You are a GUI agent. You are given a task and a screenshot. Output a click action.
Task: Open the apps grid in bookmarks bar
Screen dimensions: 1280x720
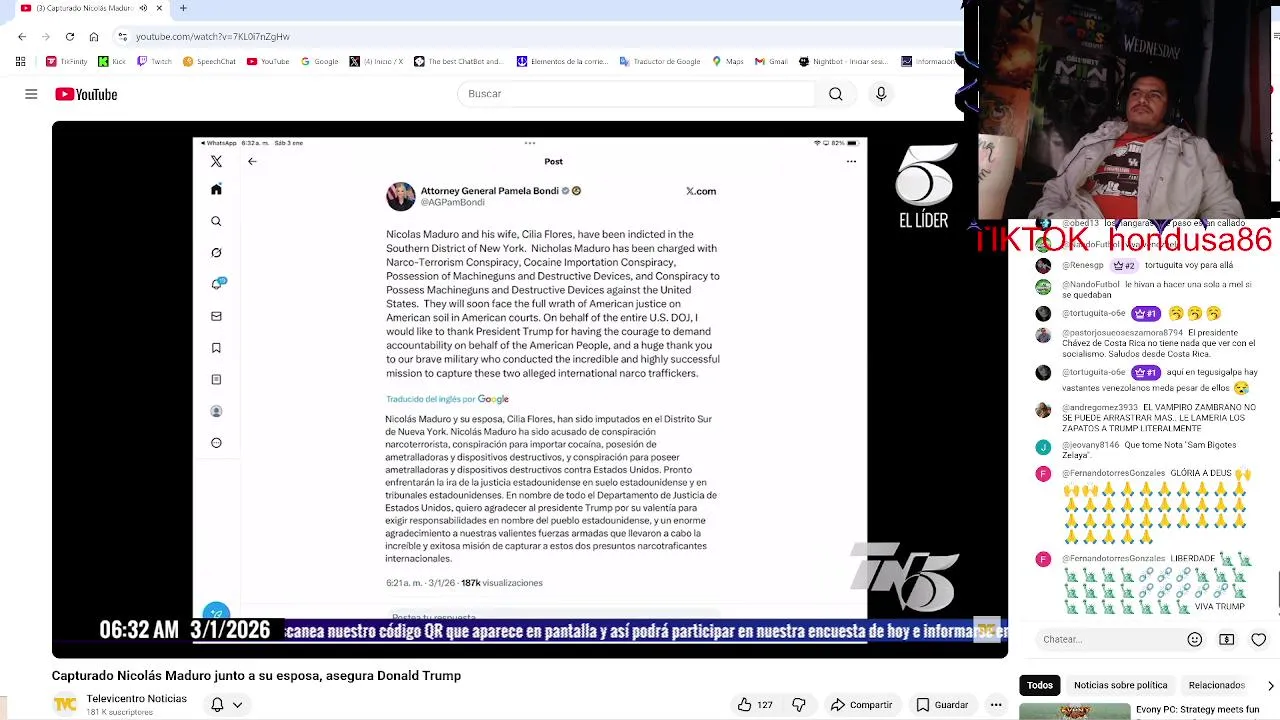20,61
